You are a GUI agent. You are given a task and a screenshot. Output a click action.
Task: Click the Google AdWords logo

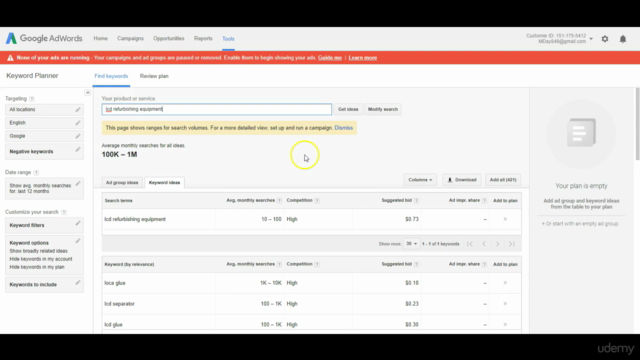44,38
